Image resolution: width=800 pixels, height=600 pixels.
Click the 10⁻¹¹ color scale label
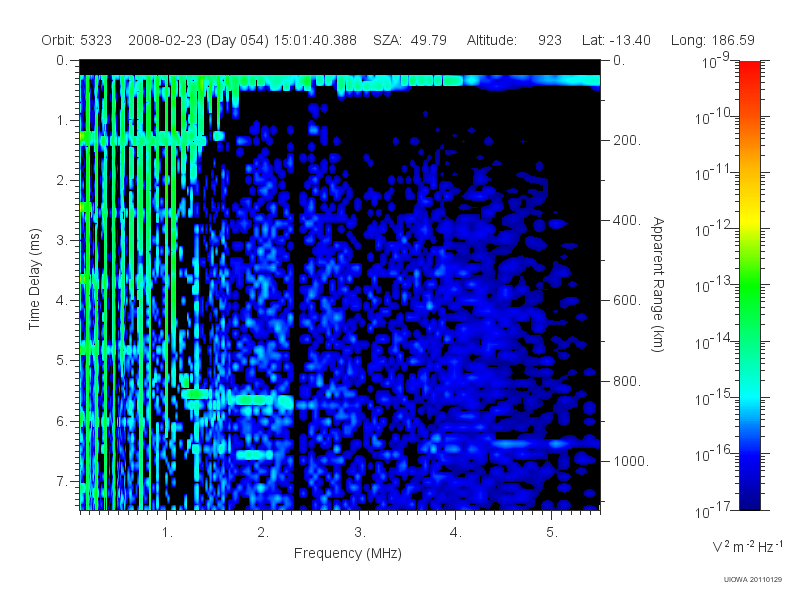715,172
